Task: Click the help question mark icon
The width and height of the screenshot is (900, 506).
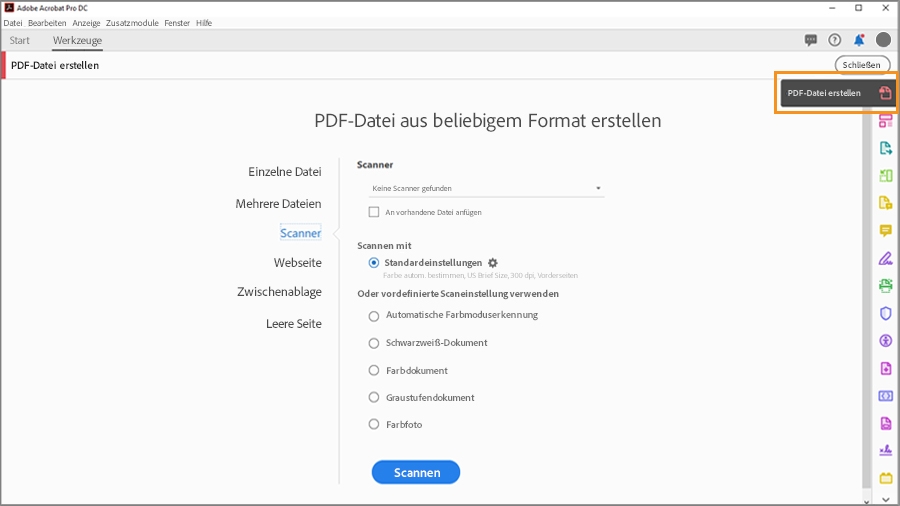Action: (835, 40)
